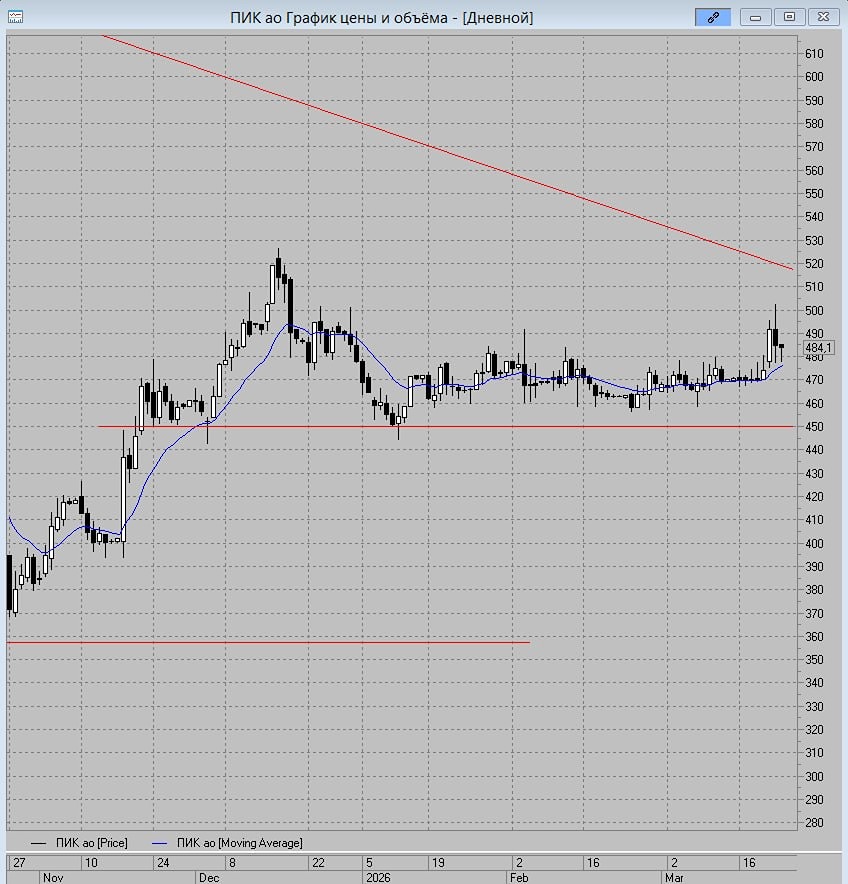Click the 320 price axis label

click(814, 730)
